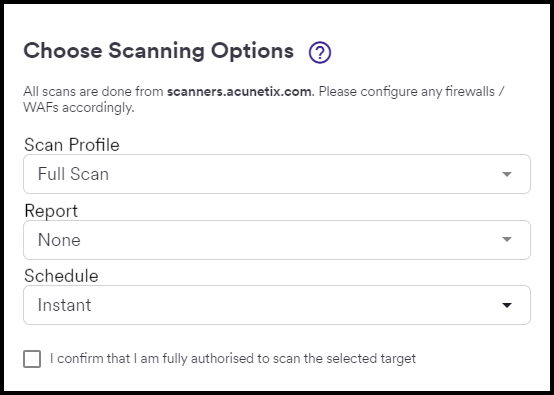The width and height of the screenshot is (554, 395).
Task: Open the help question mark icon
Action: point(320,53)
